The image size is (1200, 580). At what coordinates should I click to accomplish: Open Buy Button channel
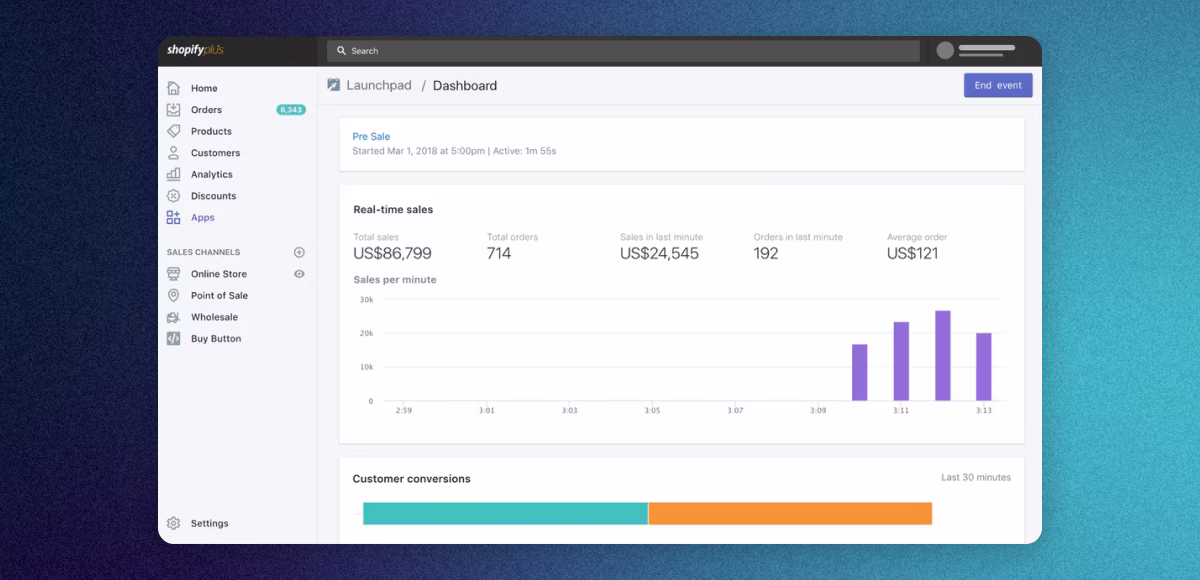click(216, 339)
